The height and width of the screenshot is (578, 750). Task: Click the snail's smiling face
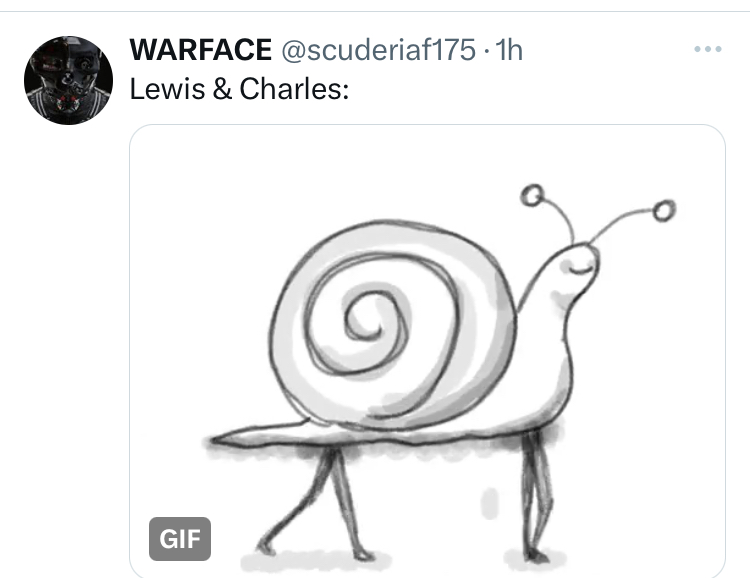(x=580, y=269)
